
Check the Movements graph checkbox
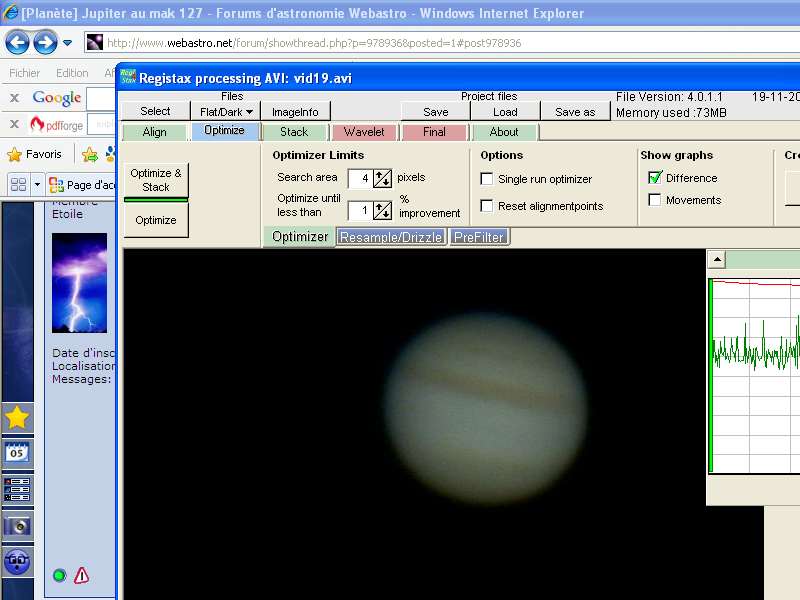pos(655,199)
